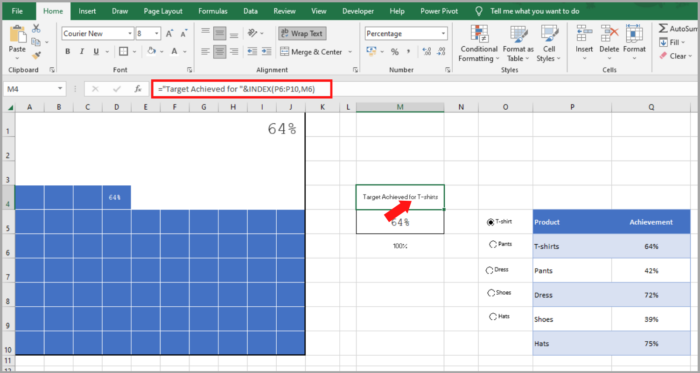Viewport: 700px width, 373px height.
Task: Click the AutoSum button
Action: click(678, 29)
